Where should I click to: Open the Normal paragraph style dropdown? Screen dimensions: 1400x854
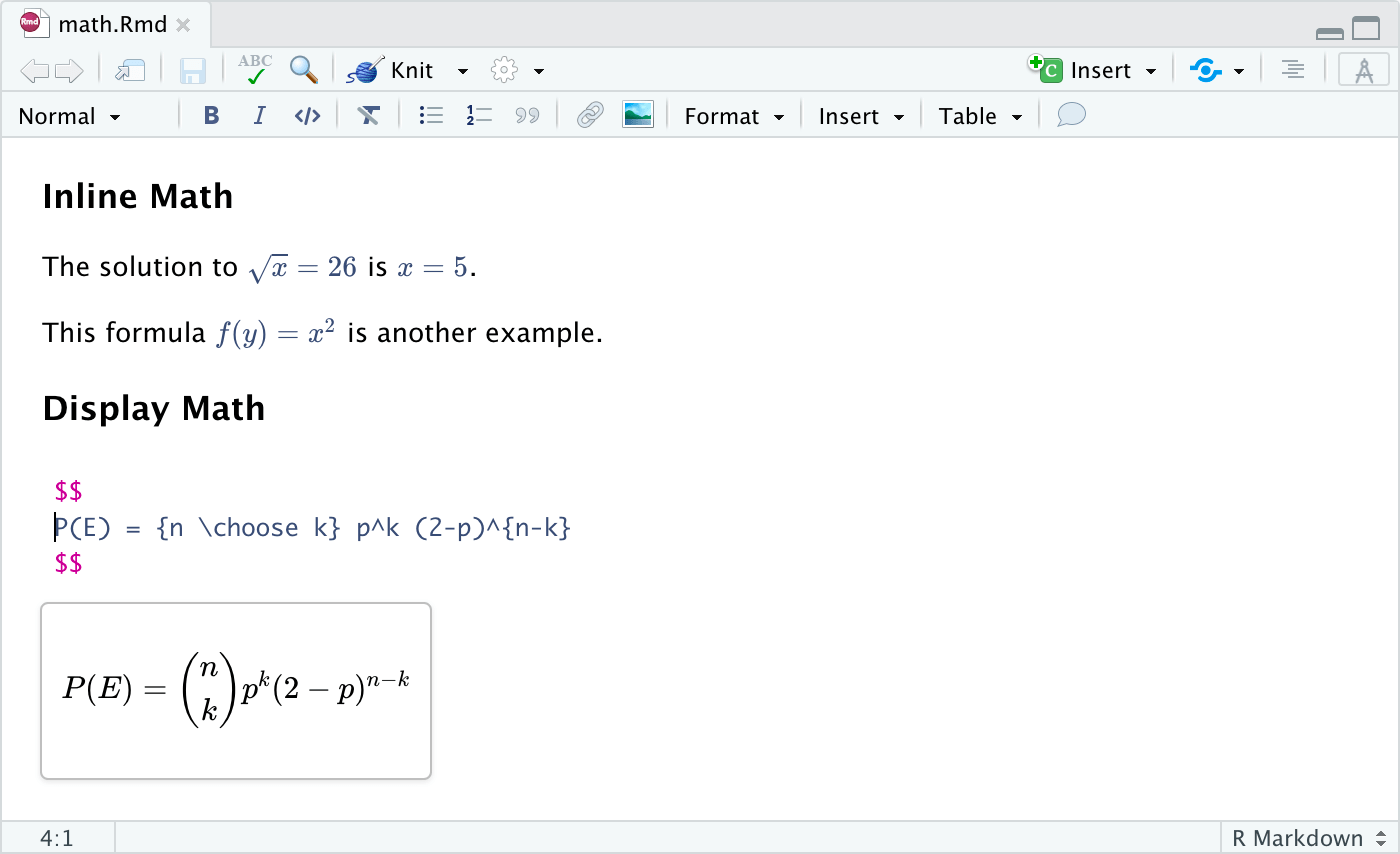(x=66, y=116)
